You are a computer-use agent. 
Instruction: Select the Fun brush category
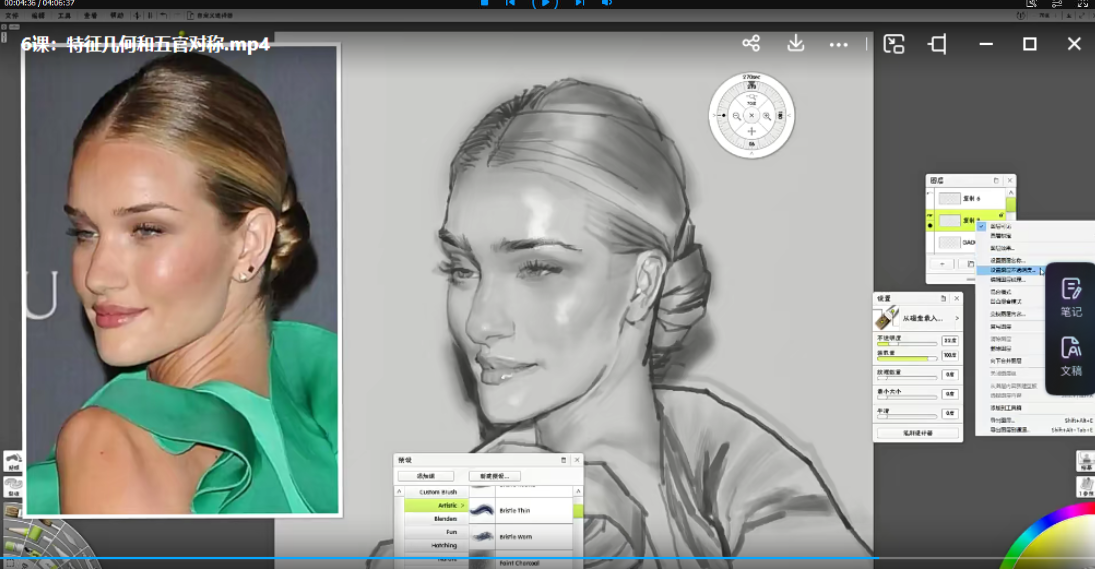(436, 532)
